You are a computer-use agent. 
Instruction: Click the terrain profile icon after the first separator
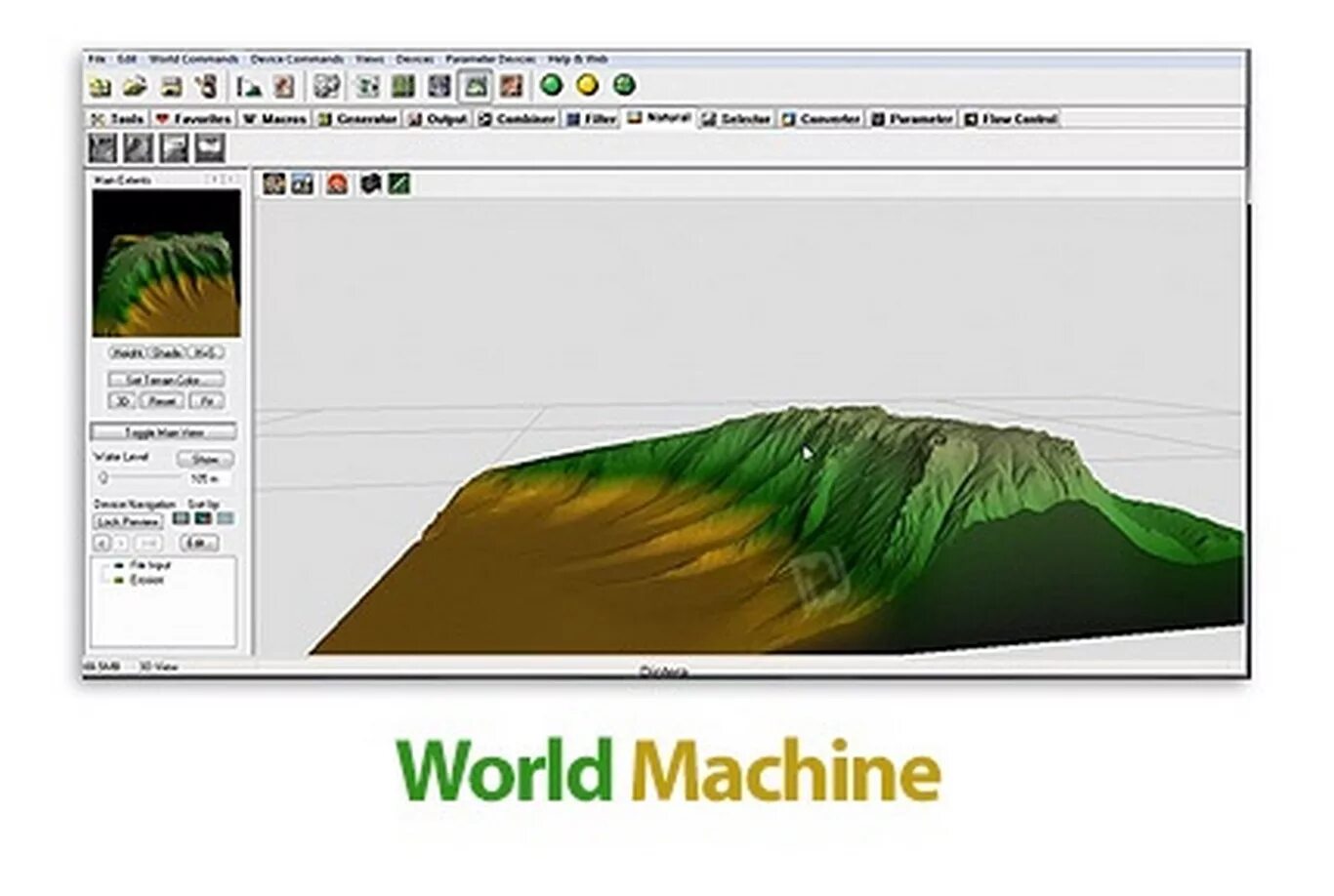[x=249, y=87]
